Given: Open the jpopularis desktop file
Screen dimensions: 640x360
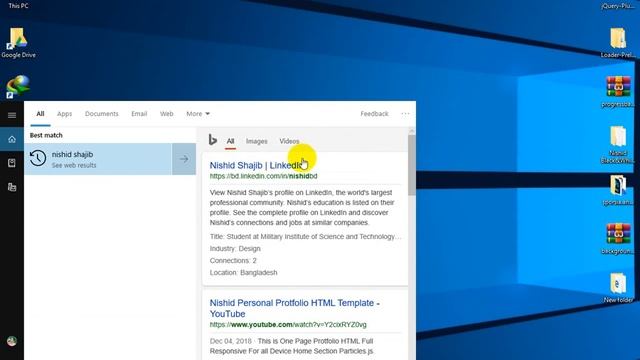Looking at the screenshot, I should pos(618,190).
